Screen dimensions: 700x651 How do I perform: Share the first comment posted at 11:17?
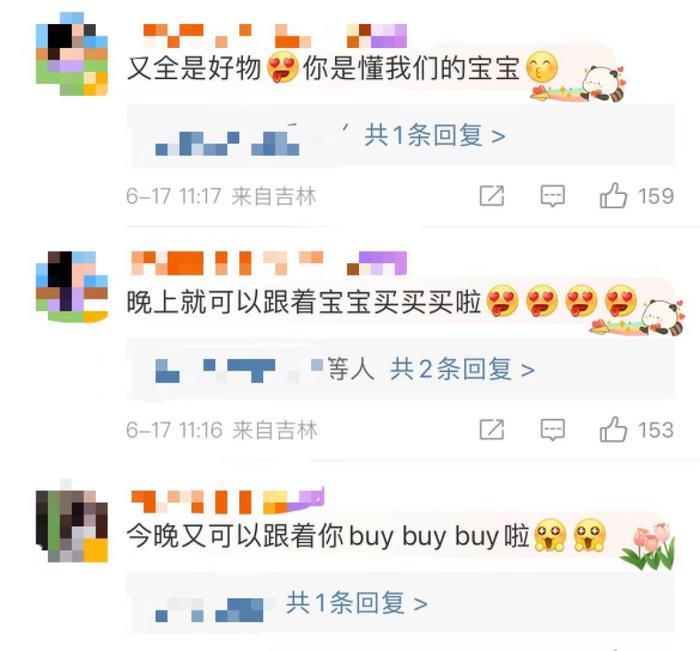point(492,196)
